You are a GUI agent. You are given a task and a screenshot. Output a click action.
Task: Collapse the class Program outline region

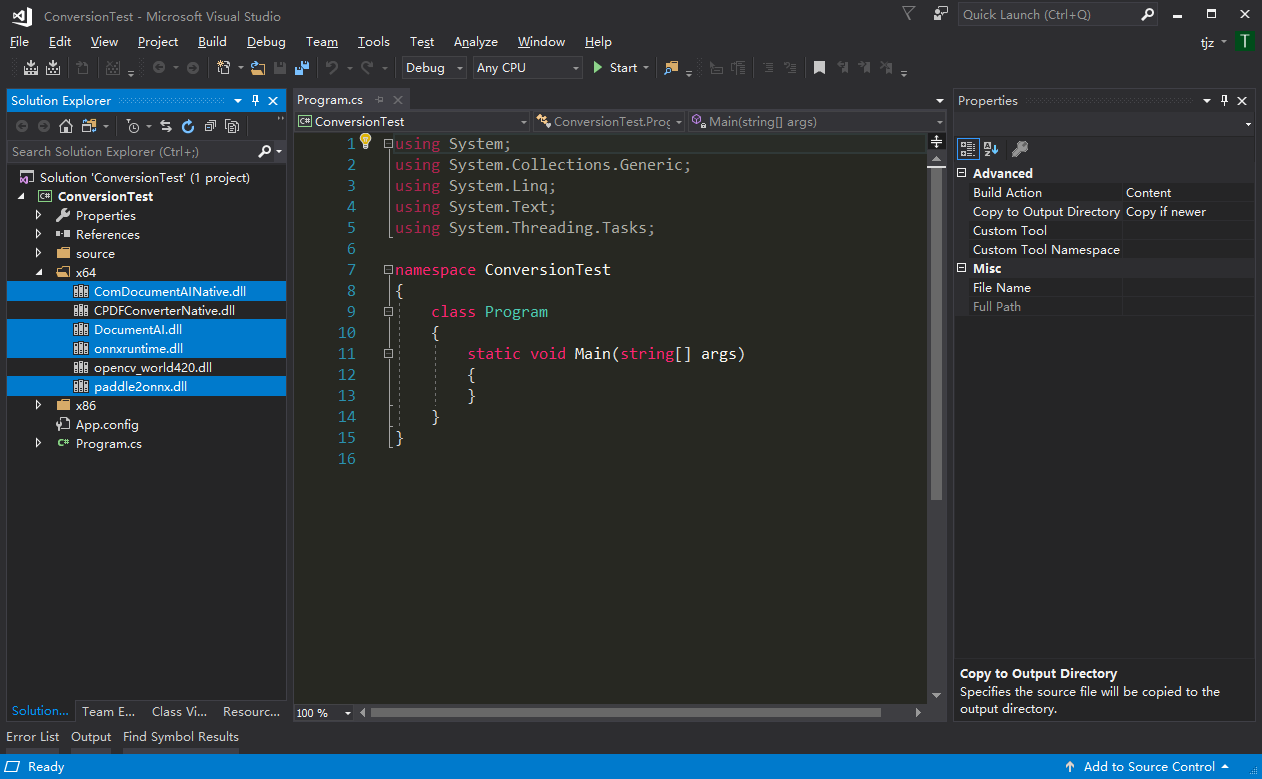(388, 312)
